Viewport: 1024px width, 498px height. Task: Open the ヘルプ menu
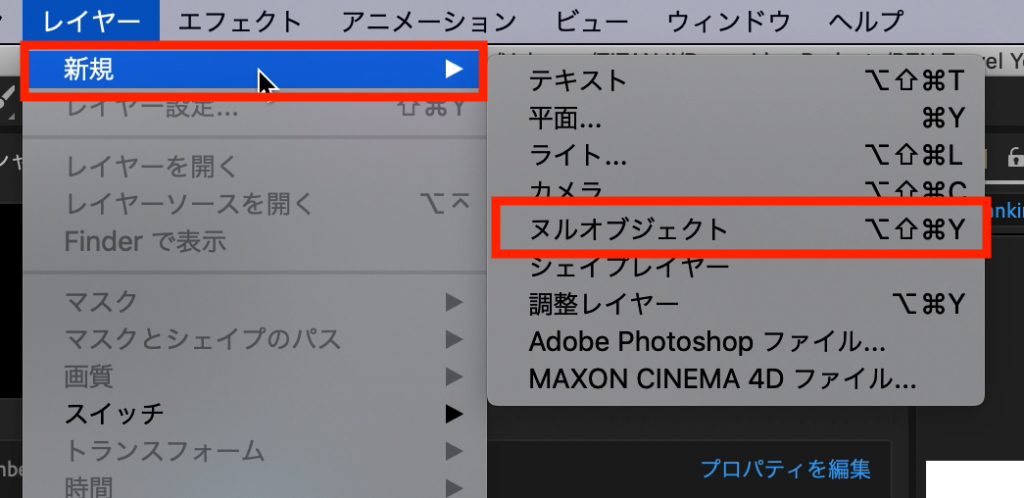(x=866, y=21)
